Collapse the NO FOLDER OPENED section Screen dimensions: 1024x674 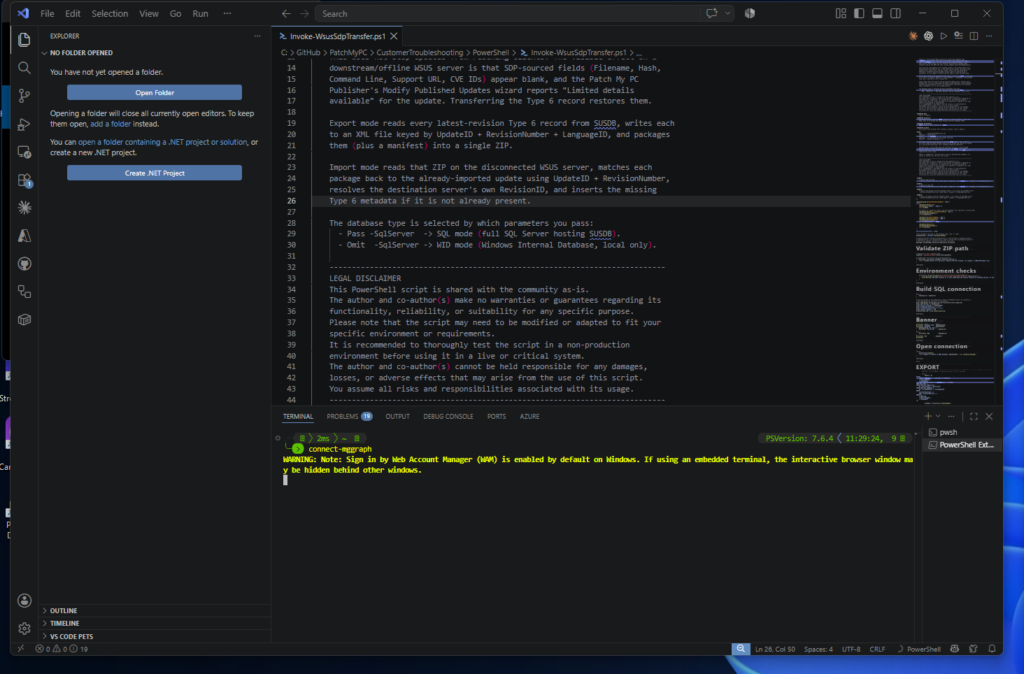pos(155,53)
